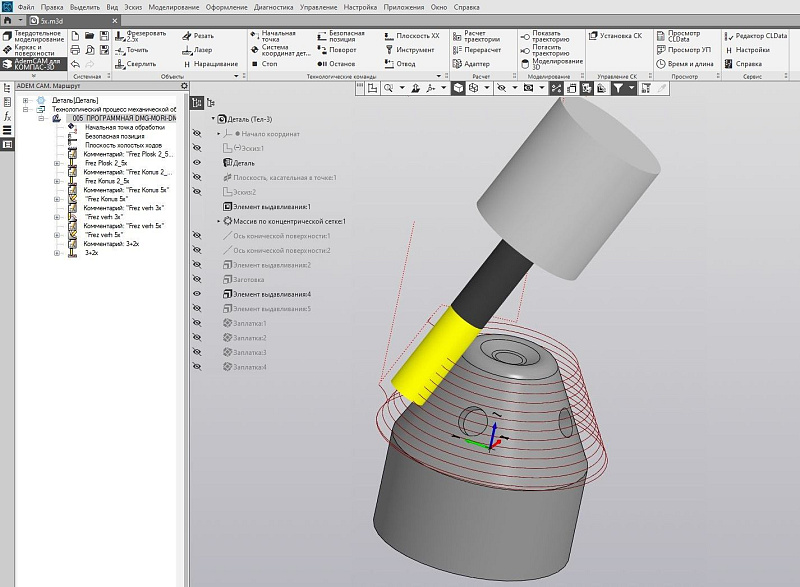
Task: Expand the Frez Konus 2_5x operation
Action: [x=57, y=181]
